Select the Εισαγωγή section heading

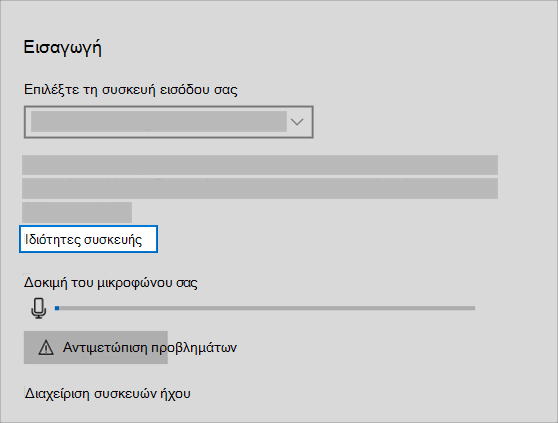tap(63, 48)
